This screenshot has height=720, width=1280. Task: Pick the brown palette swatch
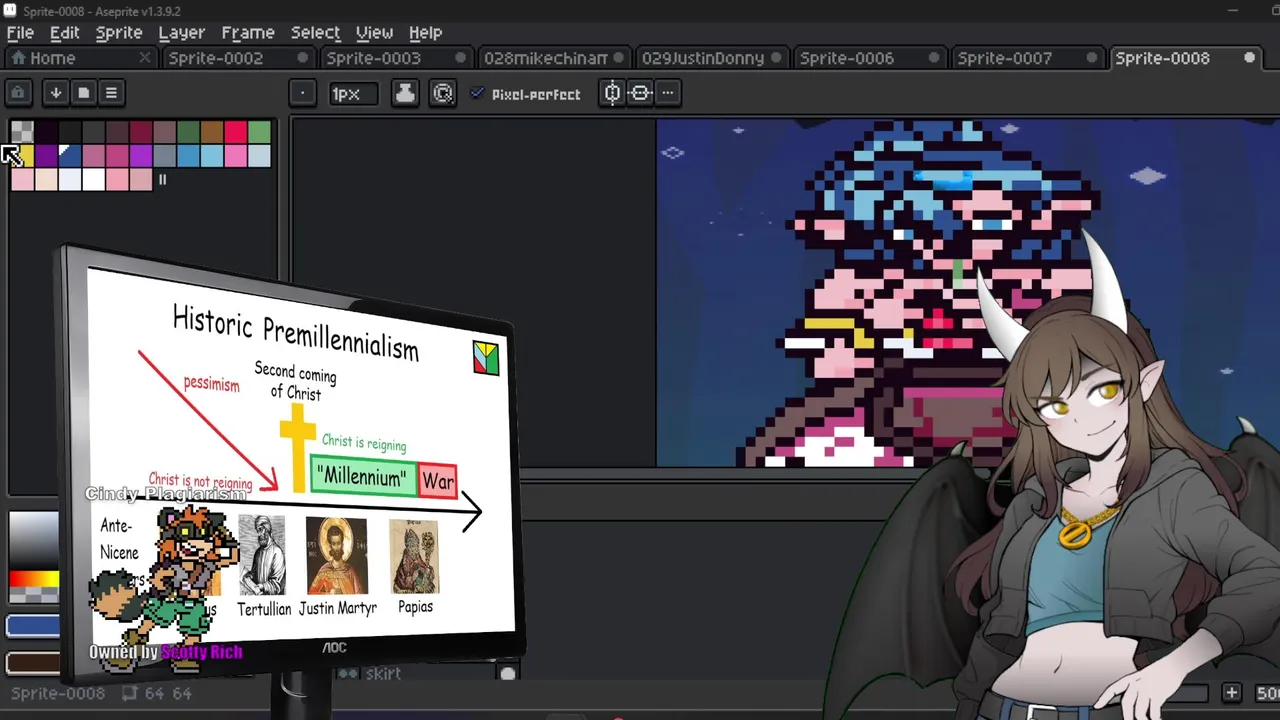(212, 132)
